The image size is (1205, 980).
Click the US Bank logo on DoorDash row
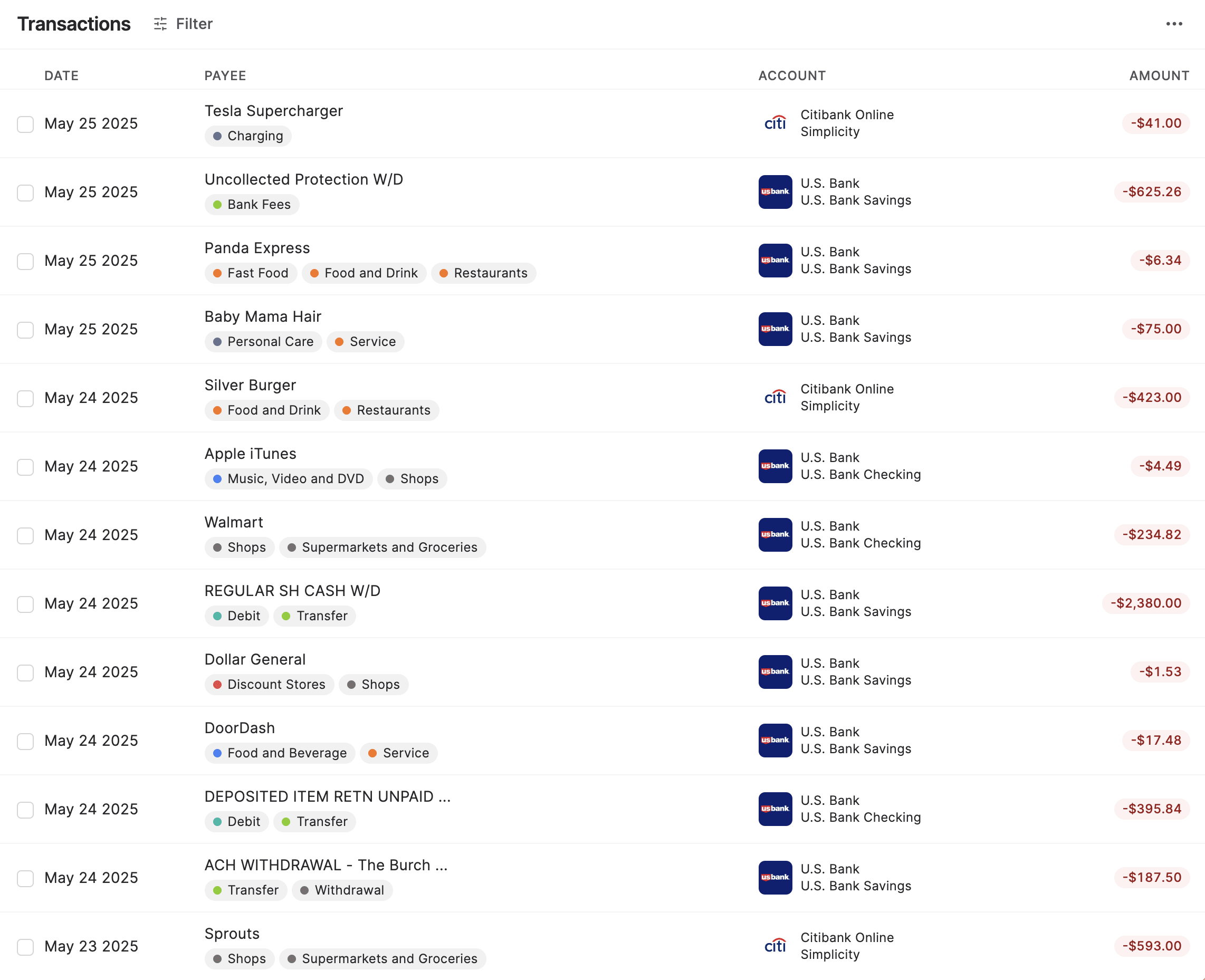(x=774, y=741)
